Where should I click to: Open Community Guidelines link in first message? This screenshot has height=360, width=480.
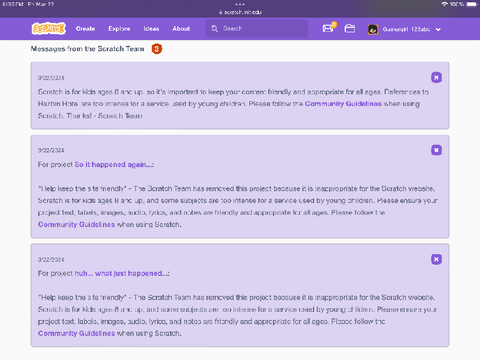pyautogui.click(x=343, y=104)
